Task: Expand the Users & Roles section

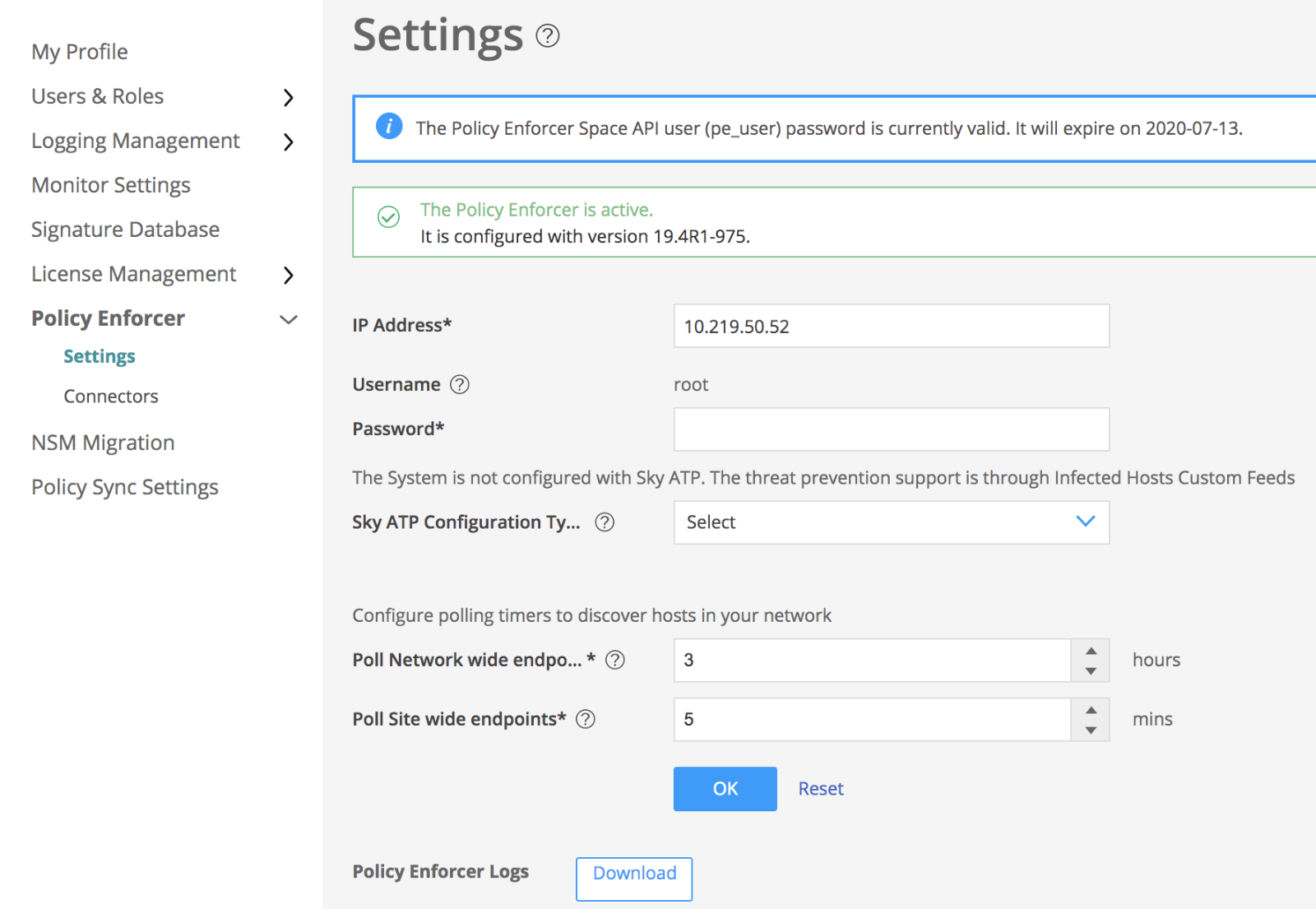Action: point(288,96)
